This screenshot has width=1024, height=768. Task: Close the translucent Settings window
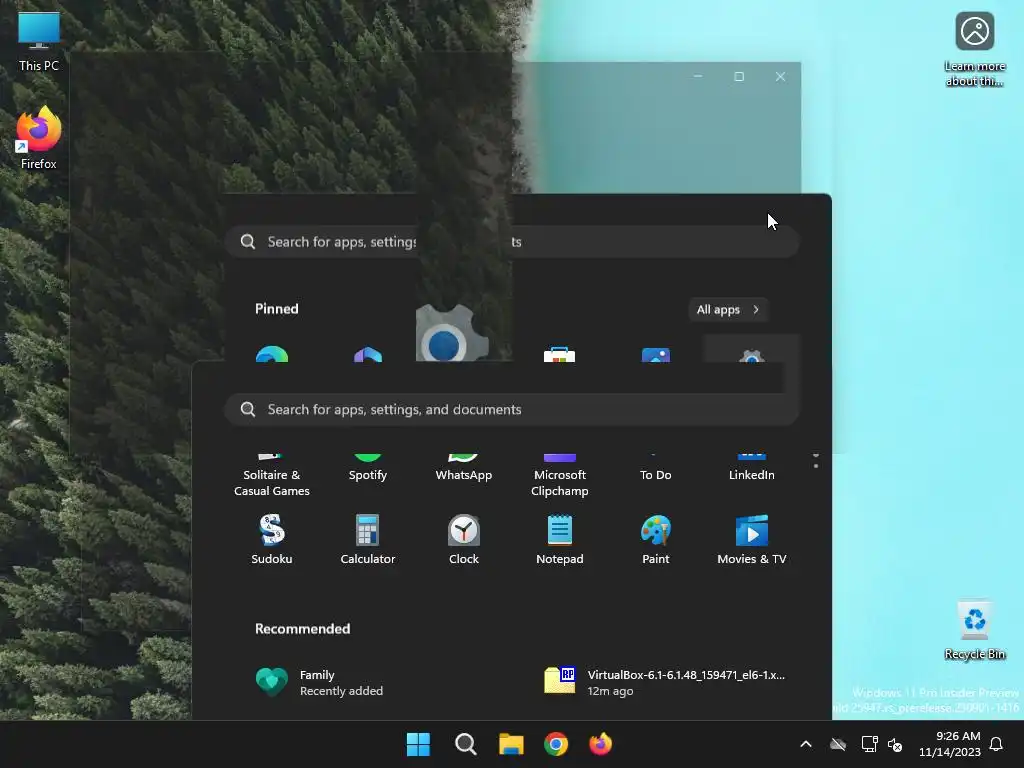[780, 76]
